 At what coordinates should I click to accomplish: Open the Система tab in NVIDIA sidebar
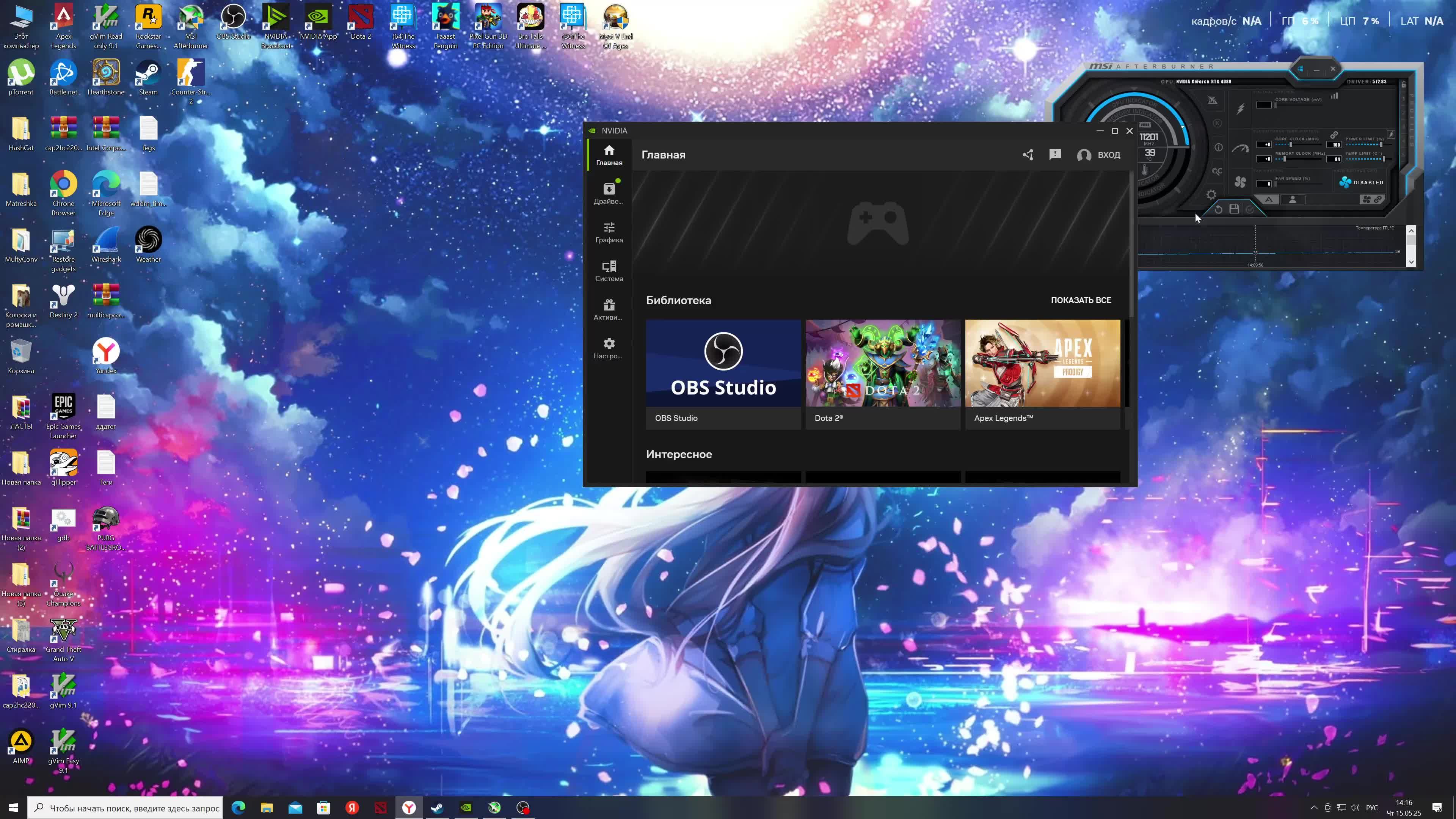point(609,271)
